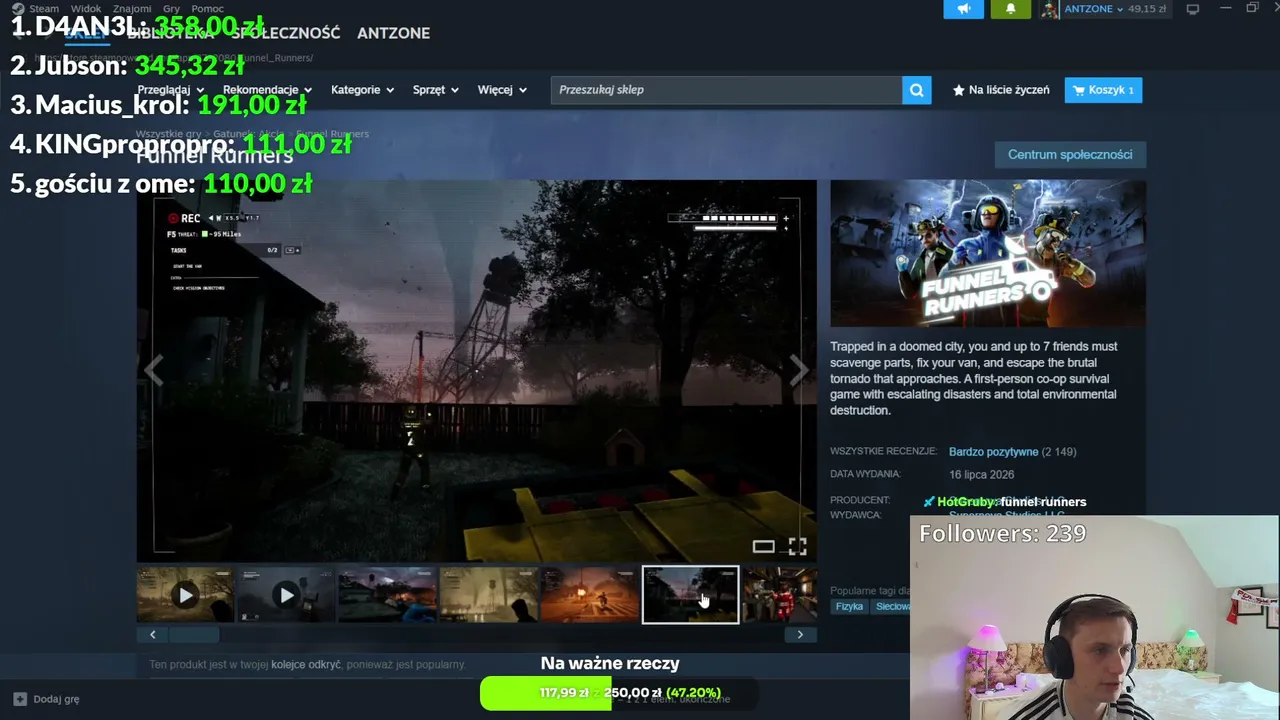Click the release date 16 lipca 2026
Image resolution: width=1280 pixels, height=720 pixels.
[981, 475]
